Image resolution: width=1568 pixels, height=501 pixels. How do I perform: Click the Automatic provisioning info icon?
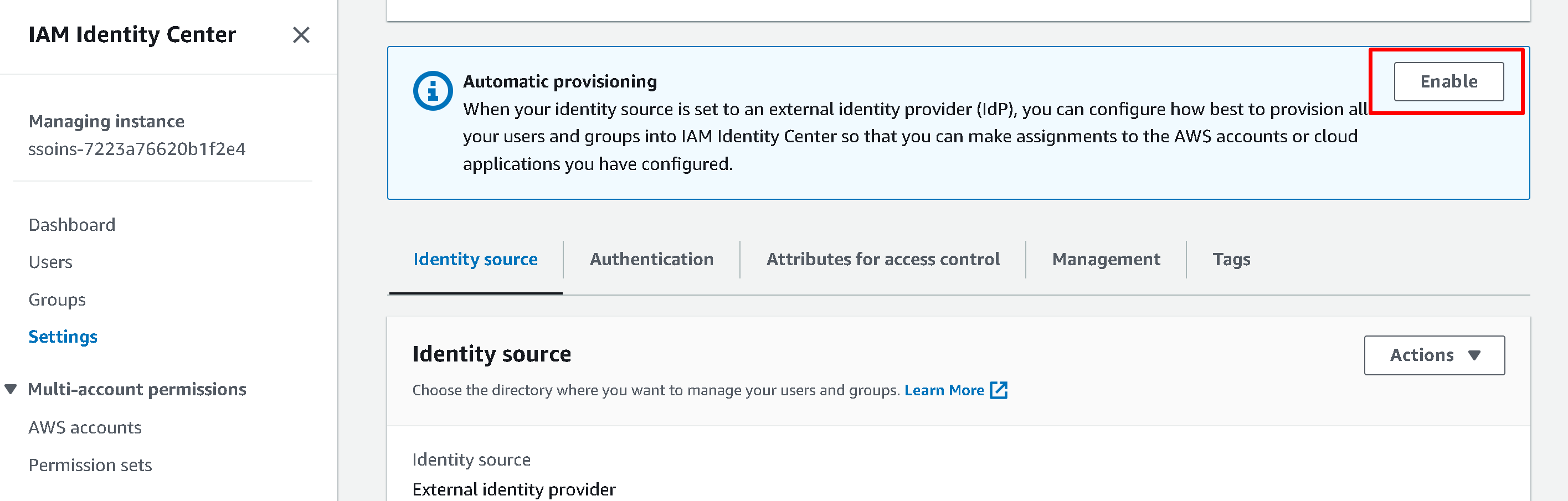pos(432,91)
